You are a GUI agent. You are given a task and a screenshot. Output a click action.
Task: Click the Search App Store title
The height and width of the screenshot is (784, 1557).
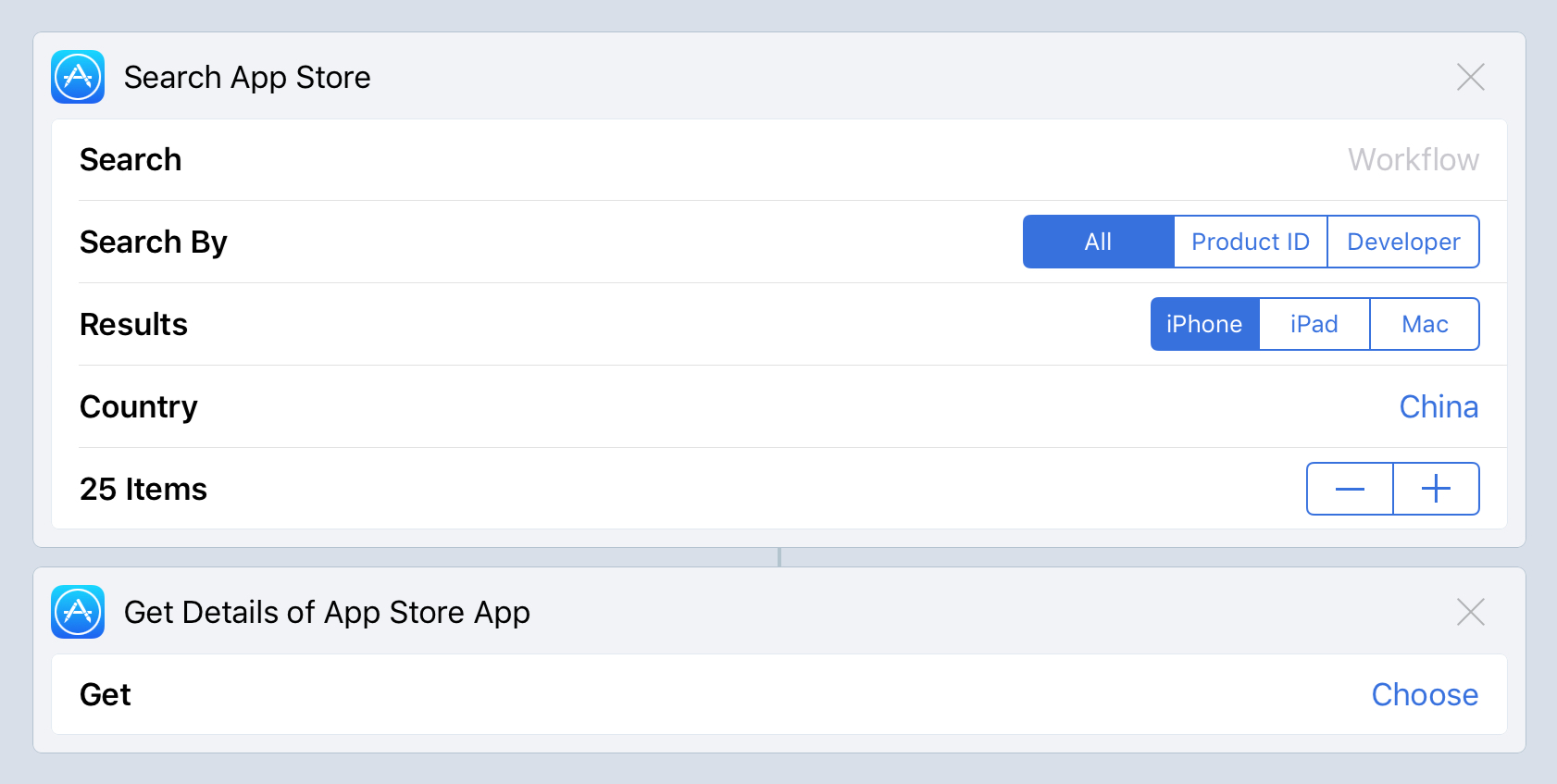247,77
